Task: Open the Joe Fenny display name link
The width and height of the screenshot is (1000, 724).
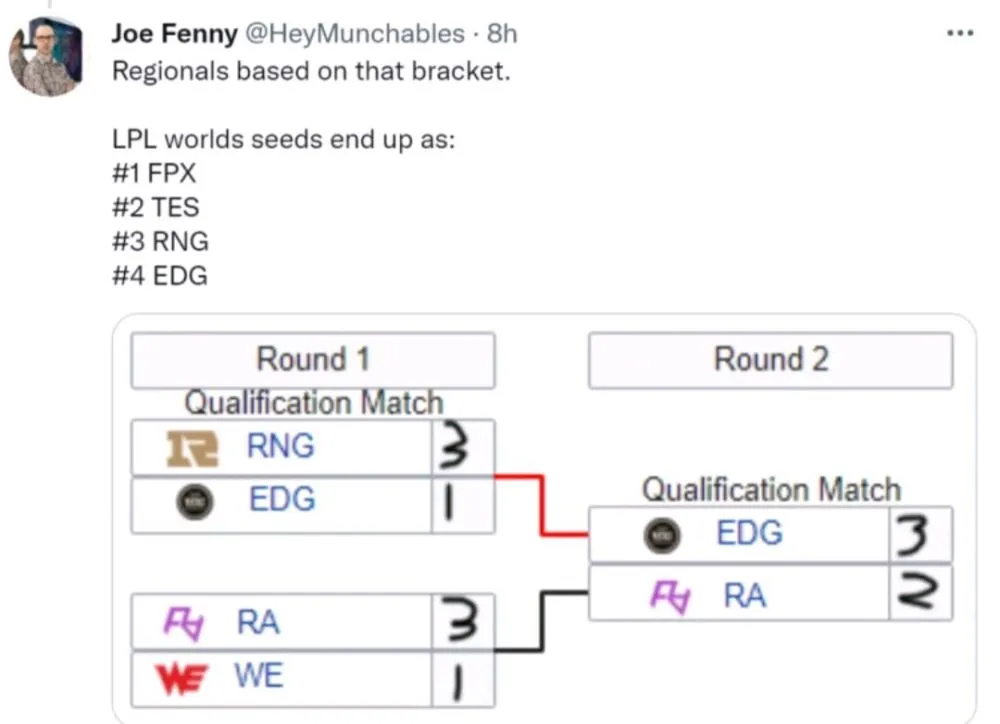Action: point(174,34)
